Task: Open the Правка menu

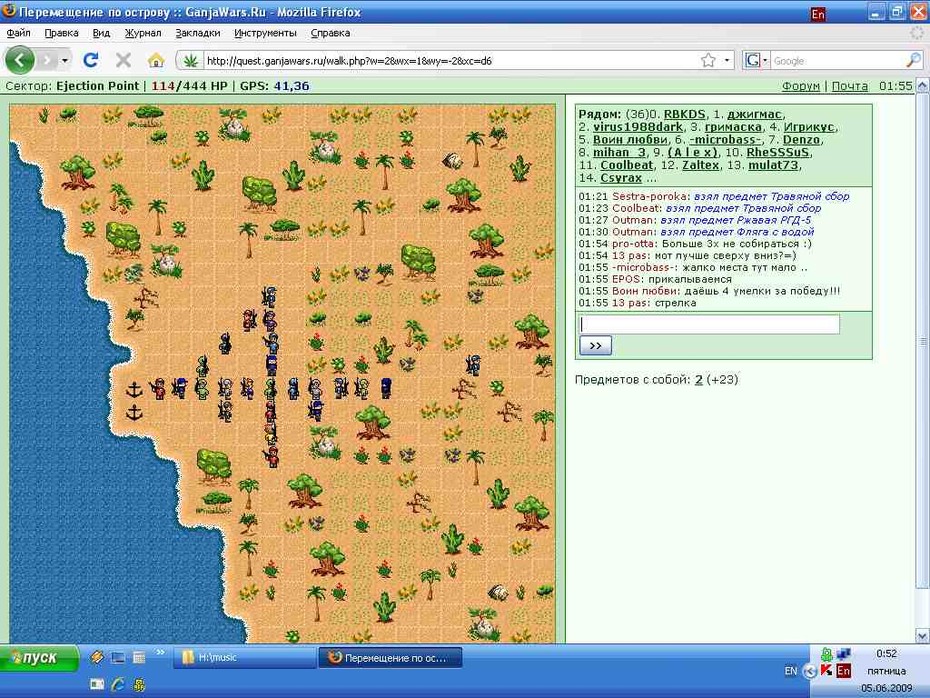Action: (x=61, y=33)
